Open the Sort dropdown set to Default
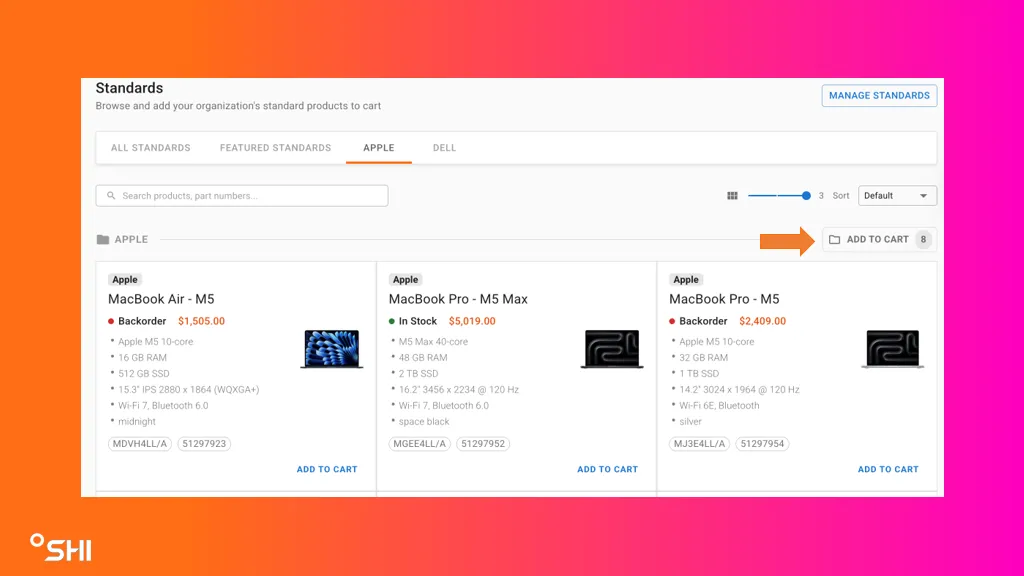Image resolution: width=1024 pixels, height=576 pixels. [x=897, y=196]
